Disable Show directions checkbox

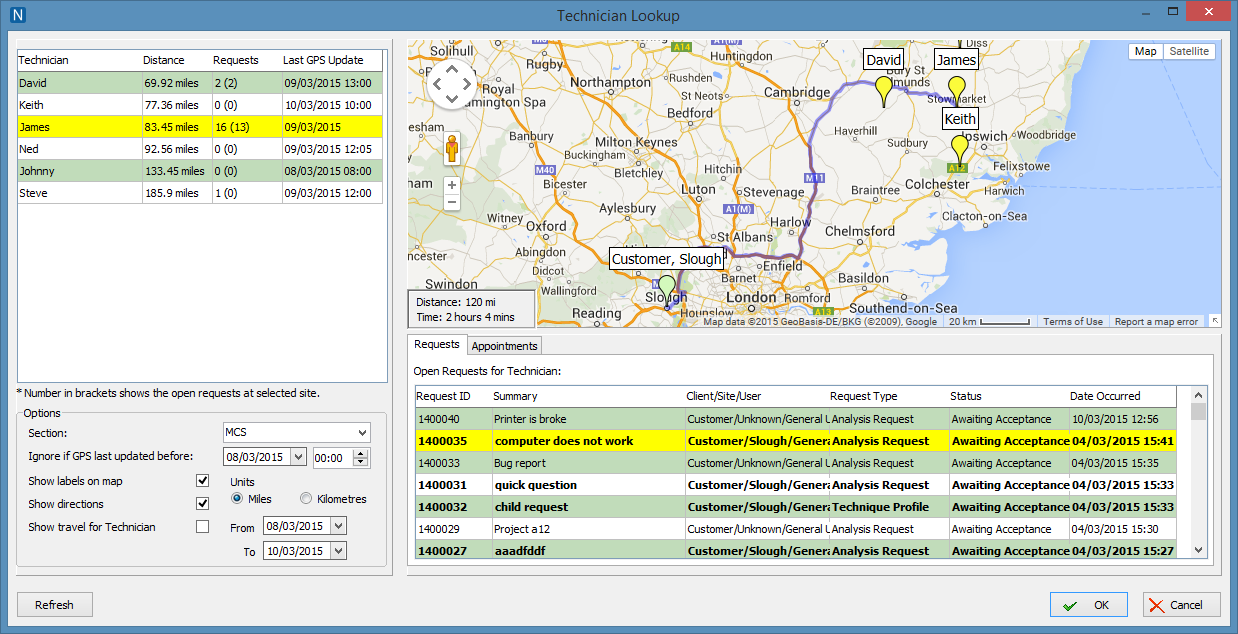(203, 504)
